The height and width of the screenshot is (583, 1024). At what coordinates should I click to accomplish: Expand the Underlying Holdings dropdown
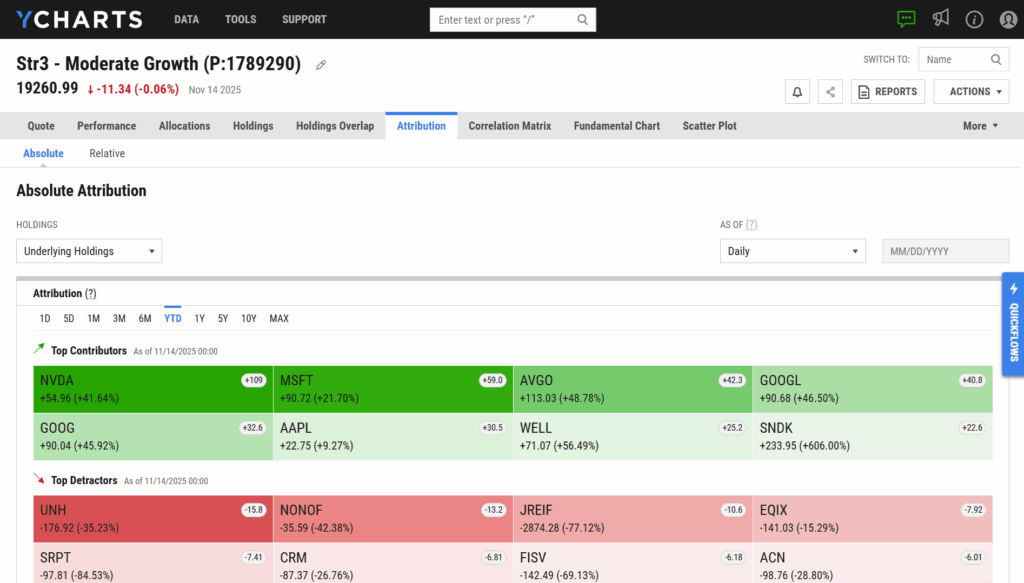click(x=89, y=251)
